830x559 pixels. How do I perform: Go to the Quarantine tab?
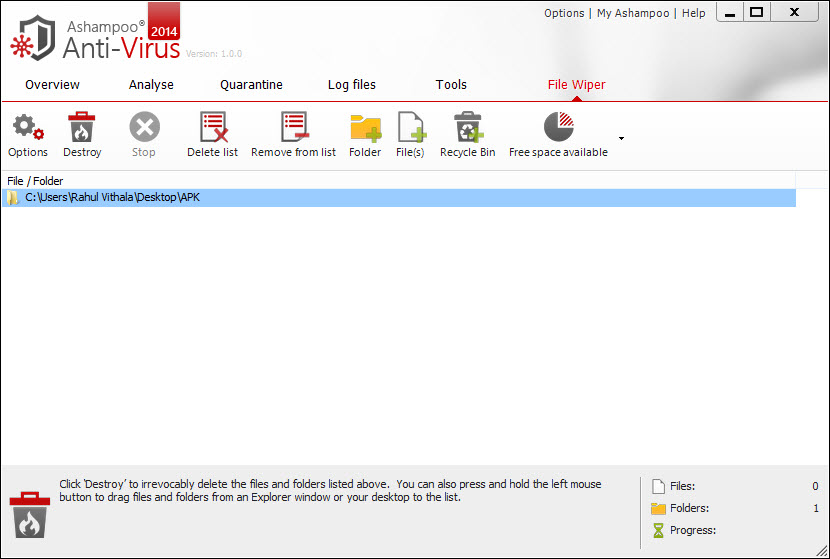pyautogui.click(x=251, y=85)
